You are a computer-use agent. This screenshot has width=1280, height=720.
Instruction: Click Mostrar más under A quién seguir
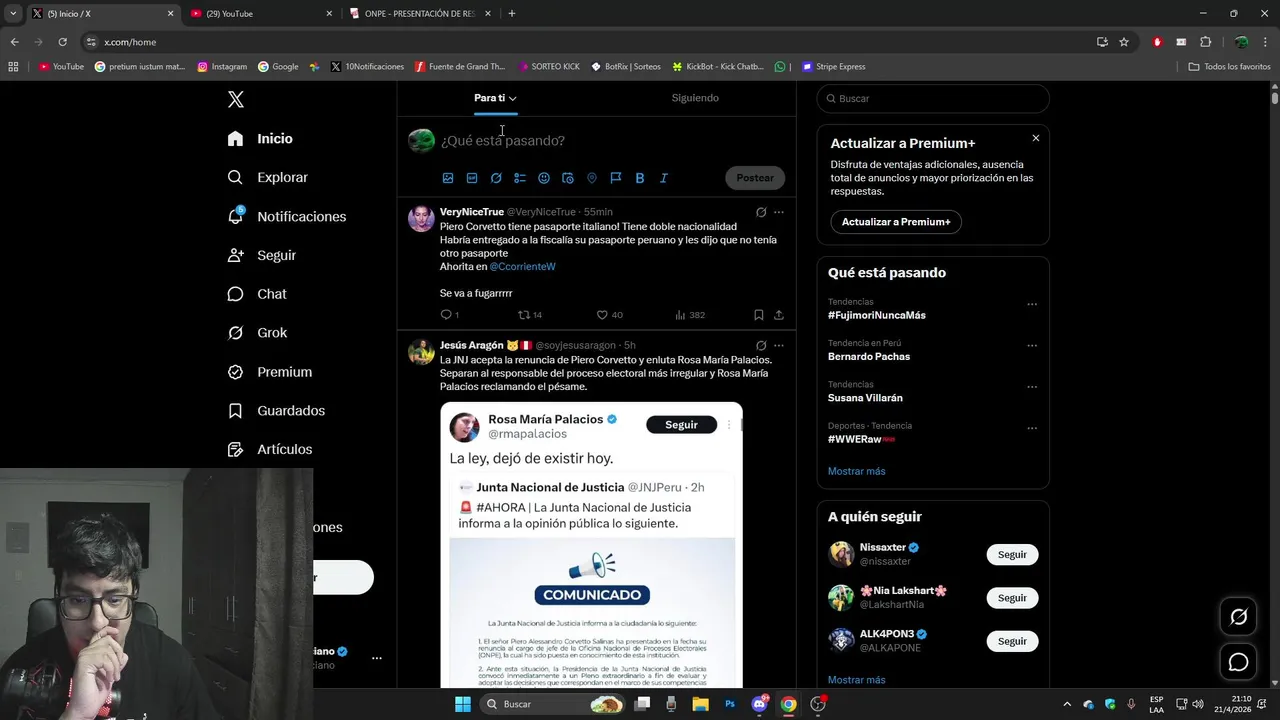click(x=856, y=680)
